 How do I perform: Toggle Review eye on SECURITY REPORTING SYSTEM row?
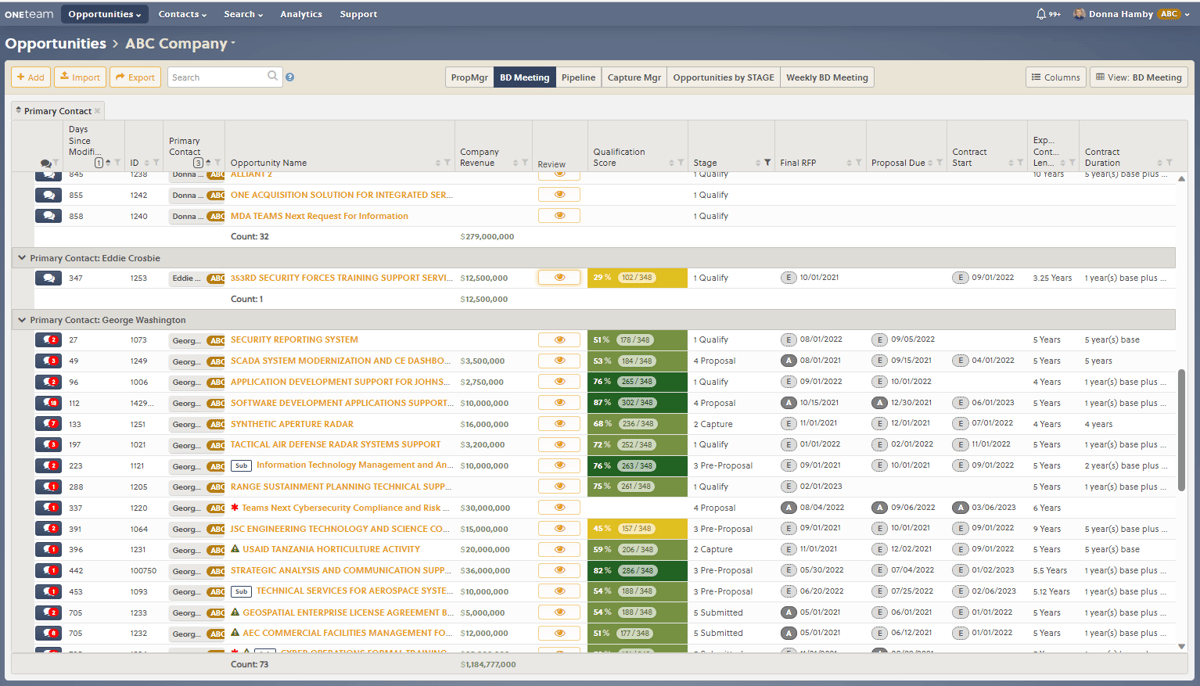pyautogui.click(x=560, y=339)
